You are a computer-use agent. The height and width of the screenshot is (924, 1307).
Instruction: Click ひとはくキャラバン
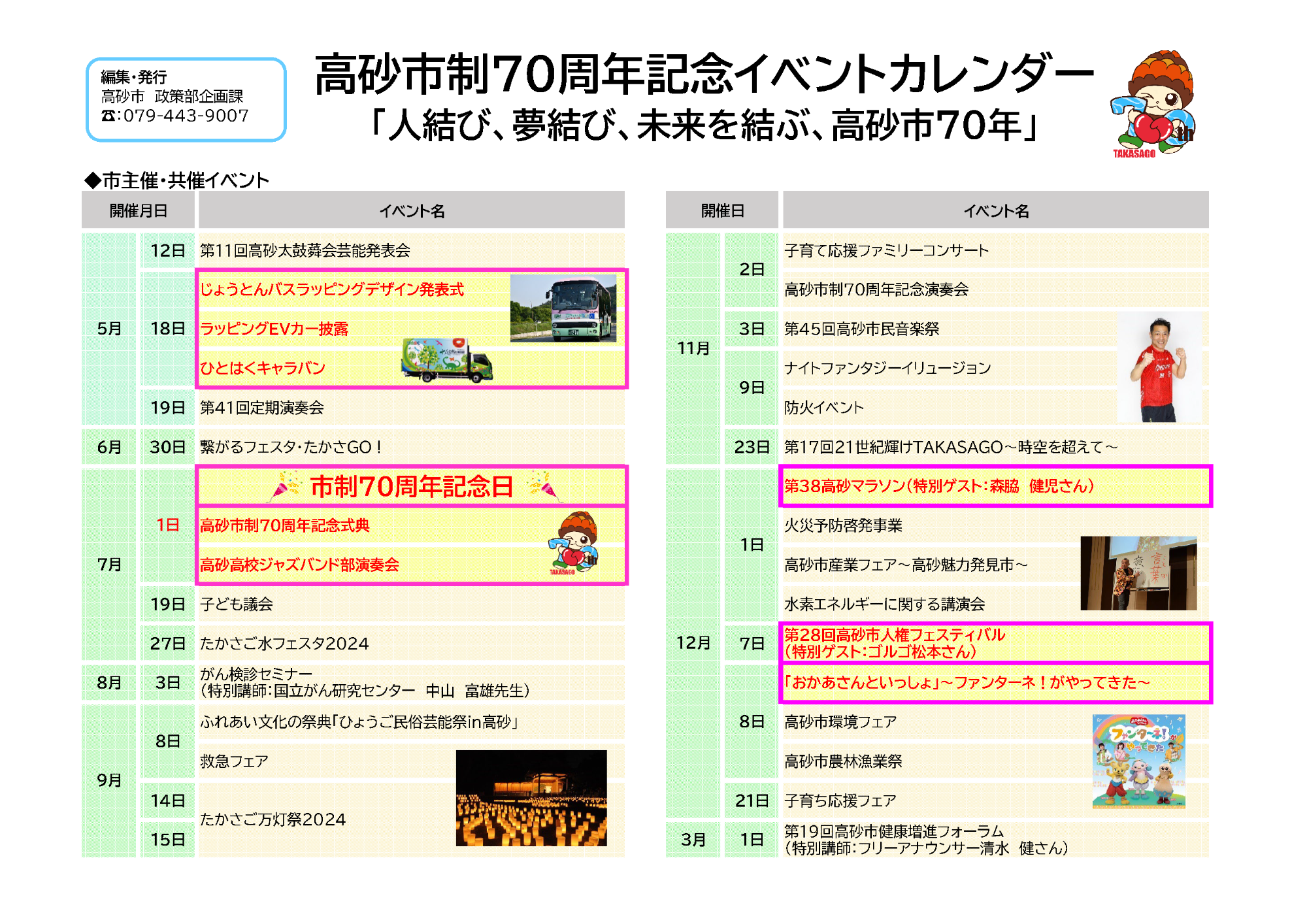coord(263,368)
